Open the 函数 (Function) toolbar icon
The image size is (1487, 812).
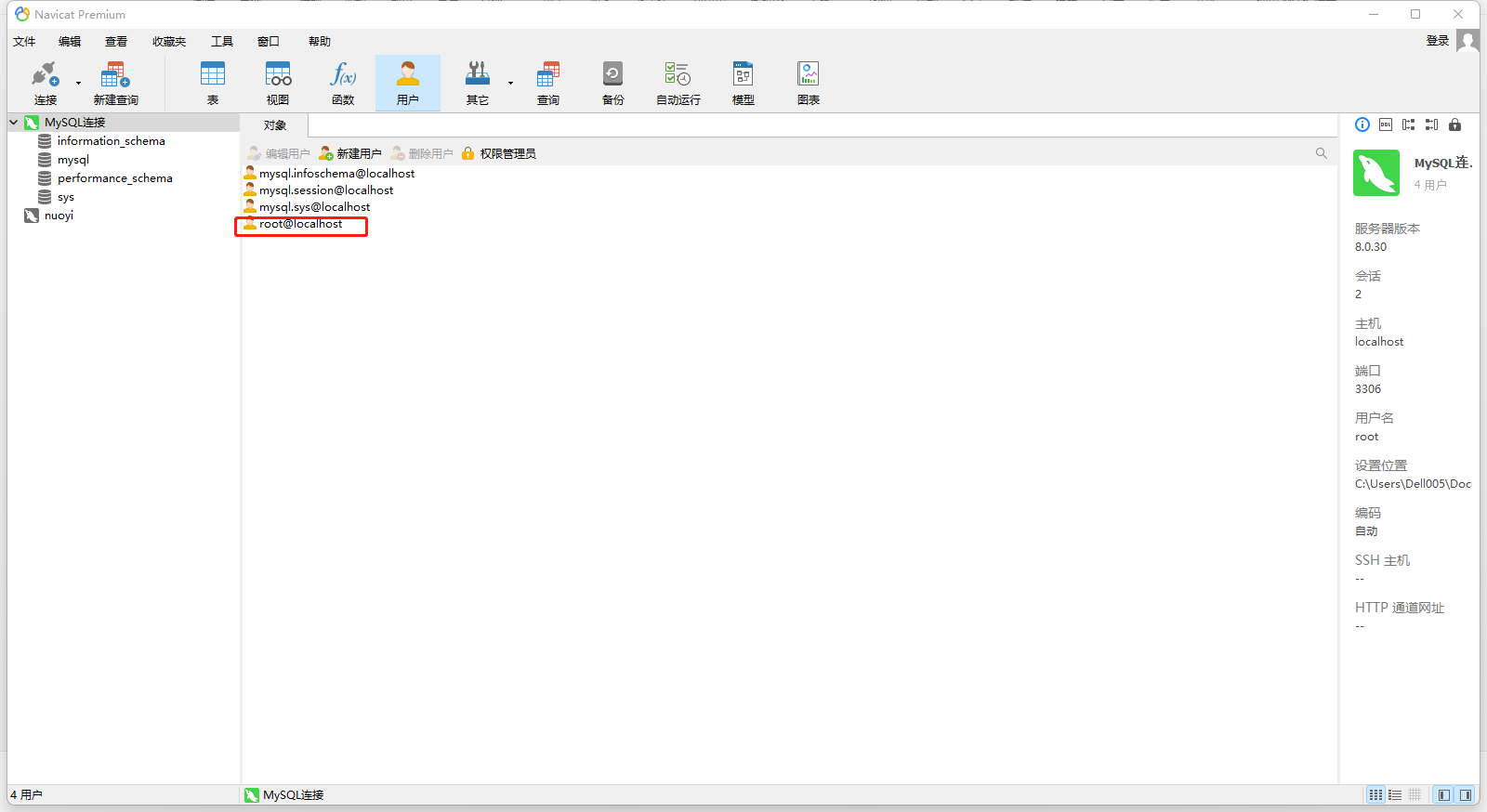[x=343, y=83]
